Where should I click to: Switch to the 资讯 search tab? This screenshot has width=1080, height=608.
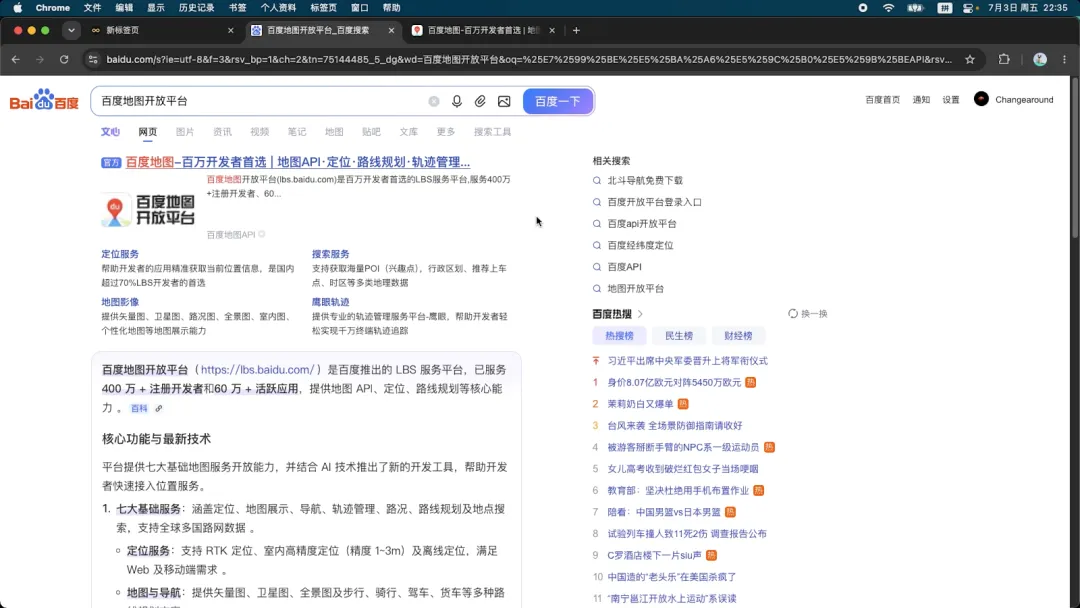[222, 132]
